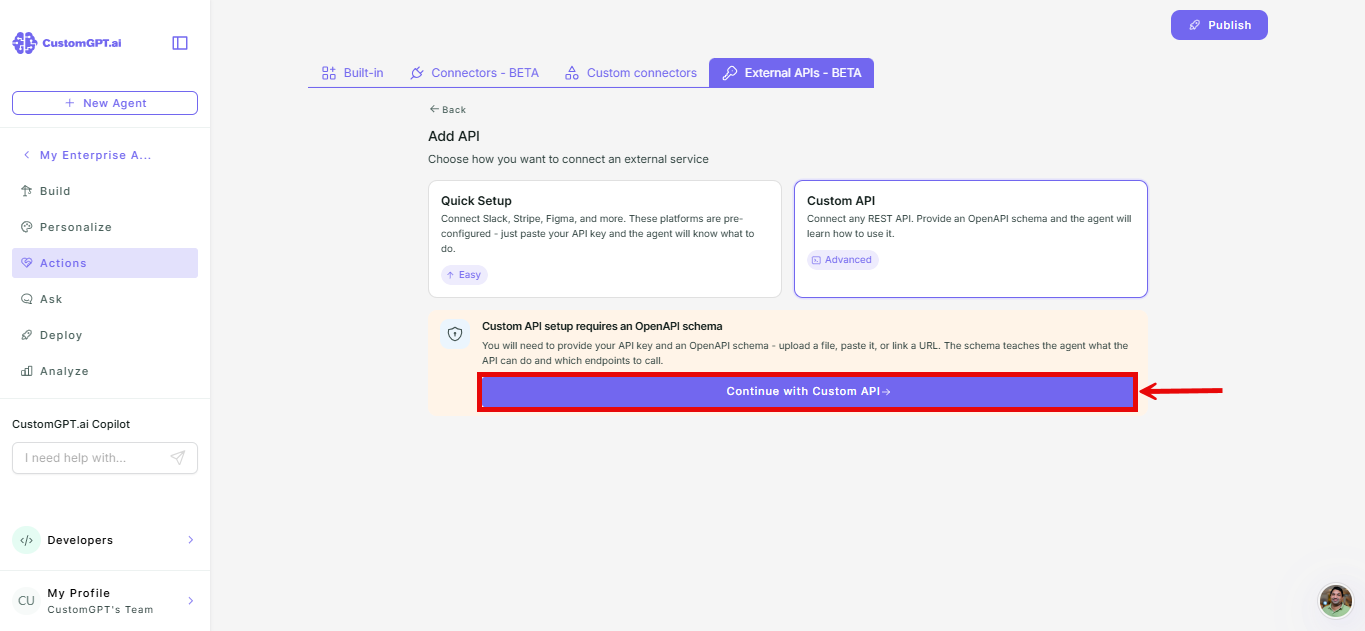This screenshot has width=1365, height=631.
Task: Send Copilot message with paper plane icon
Action: [177, 458]
